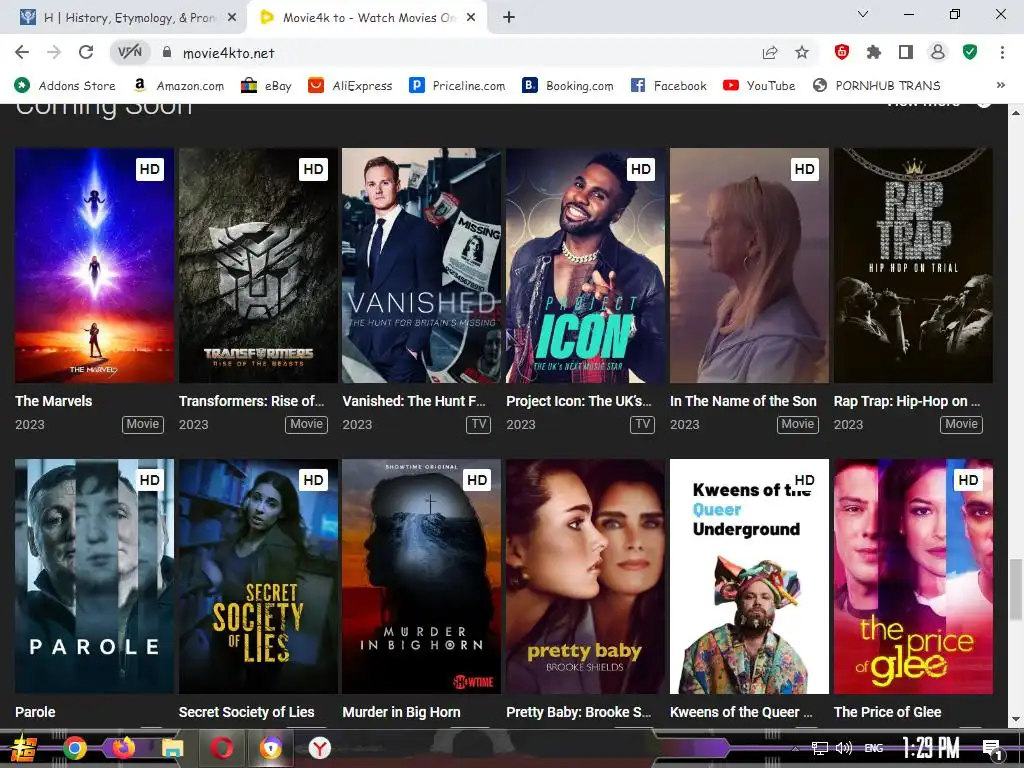1024x768 pixels.
Task: Open the browser three-dot menu
Action: pos(1002,52)
